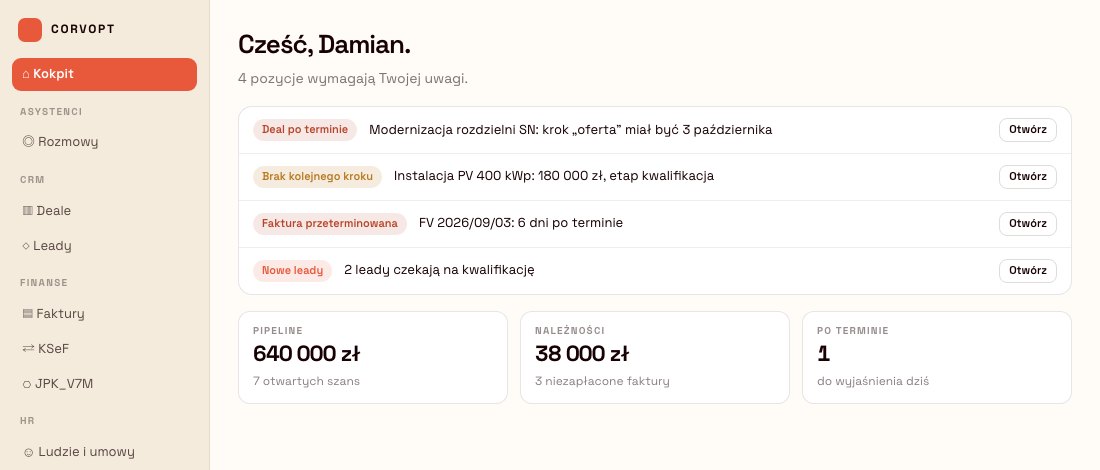This screenshot has width=1100, height=470.
Task: Click the Deale pipeline columns icon
Action: (28, 210)
